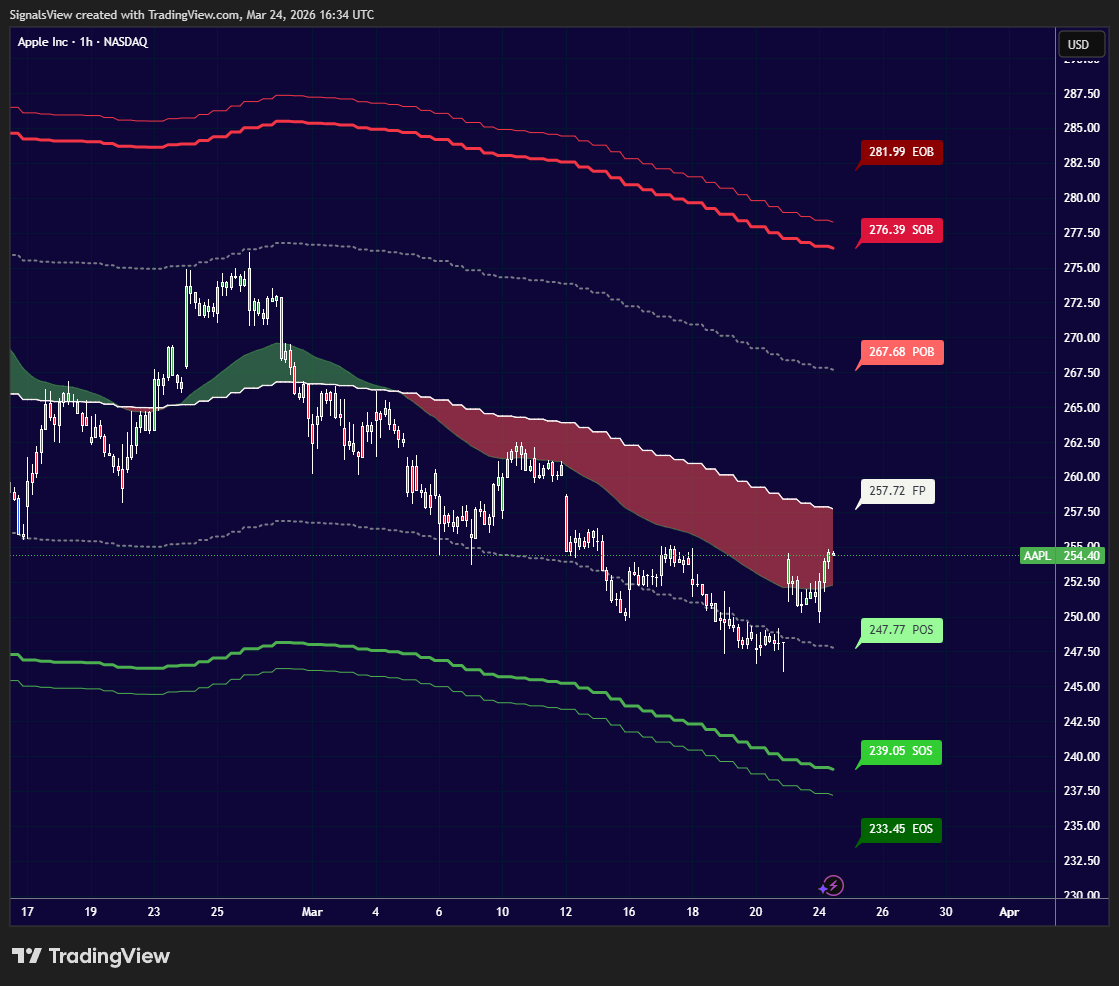Click the white 257.72 FP label
The width and height of the screenshot is (1119, 986).
point(897,491)
